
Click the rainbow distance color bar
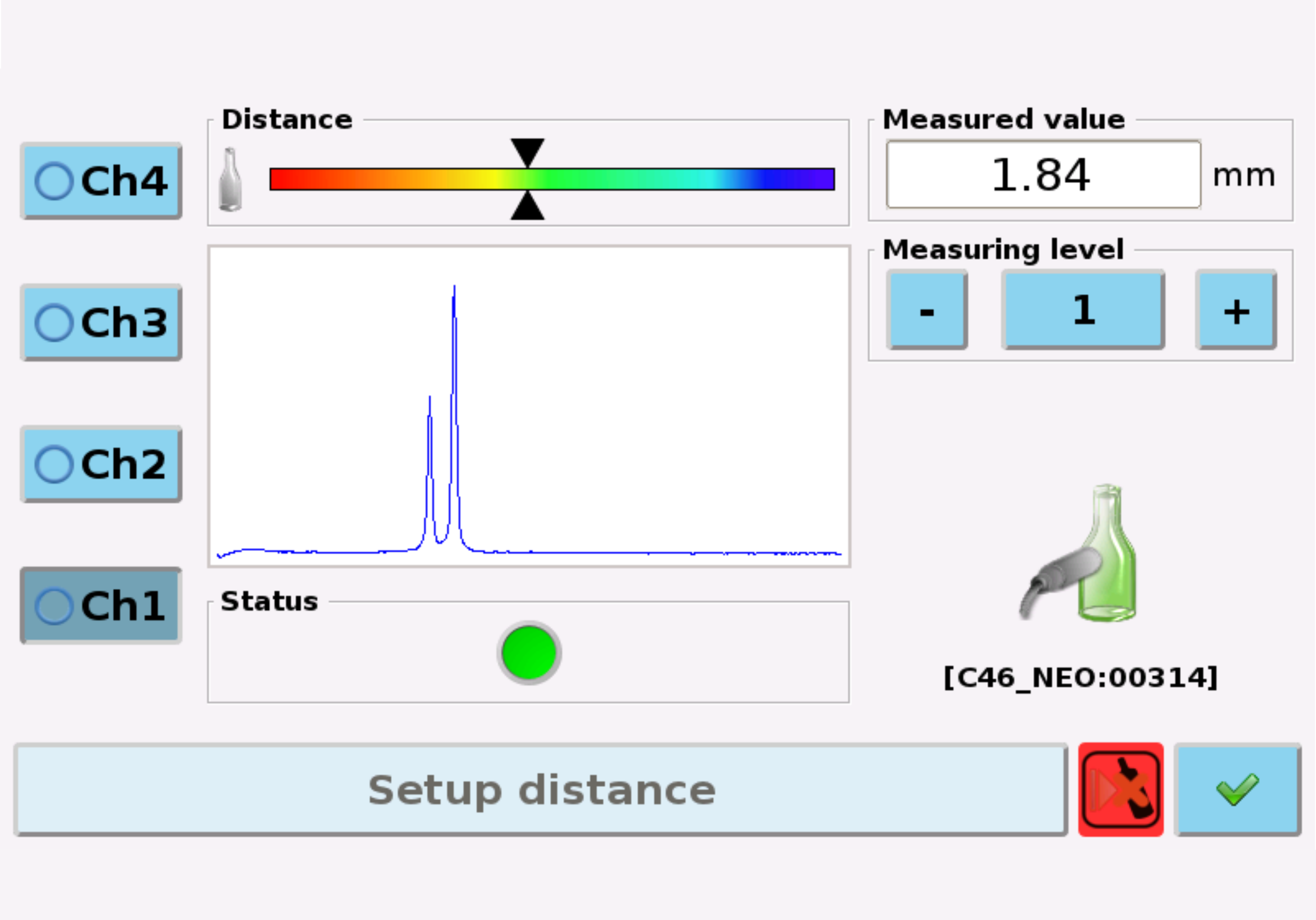click(630, 179)
